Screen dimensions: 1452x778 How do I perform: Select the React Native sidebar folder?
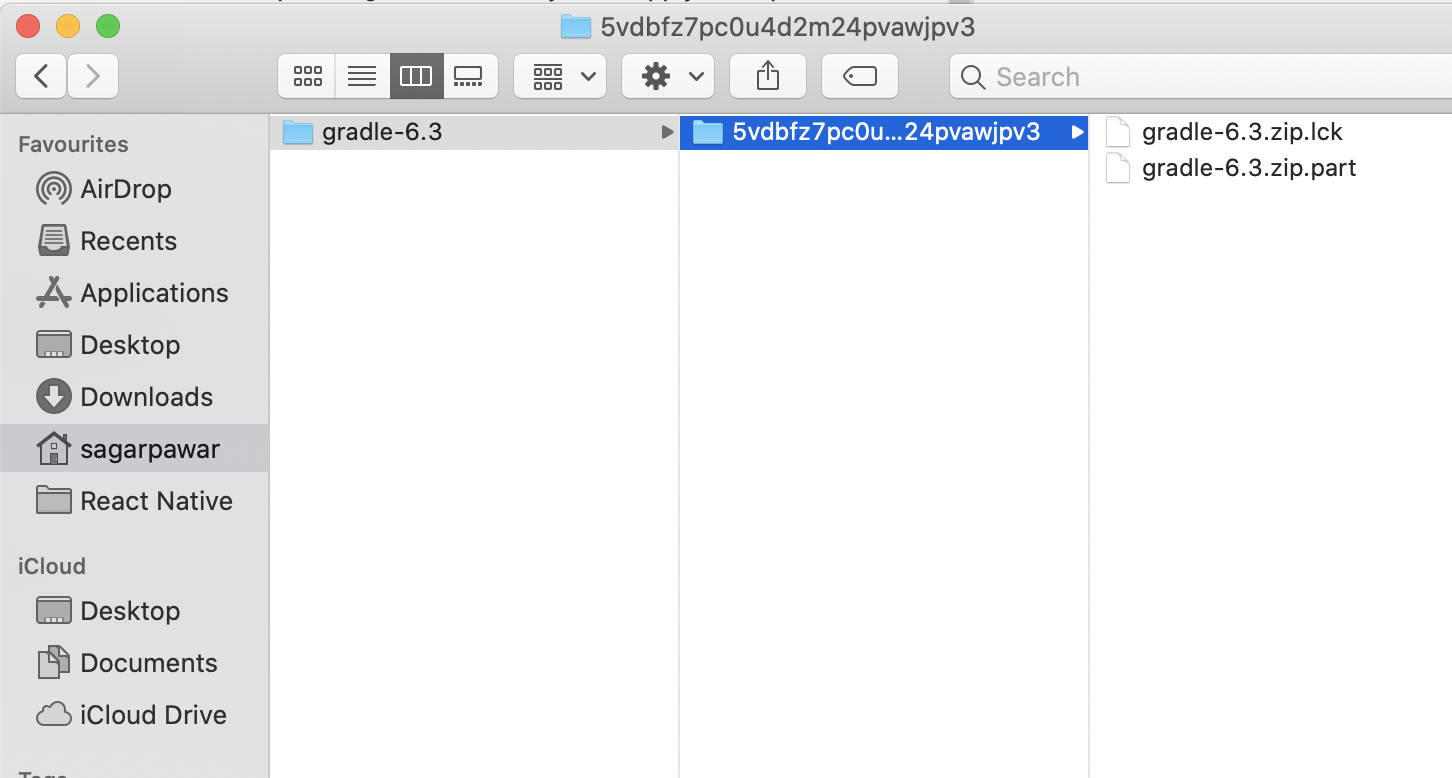tap(156, 501)
